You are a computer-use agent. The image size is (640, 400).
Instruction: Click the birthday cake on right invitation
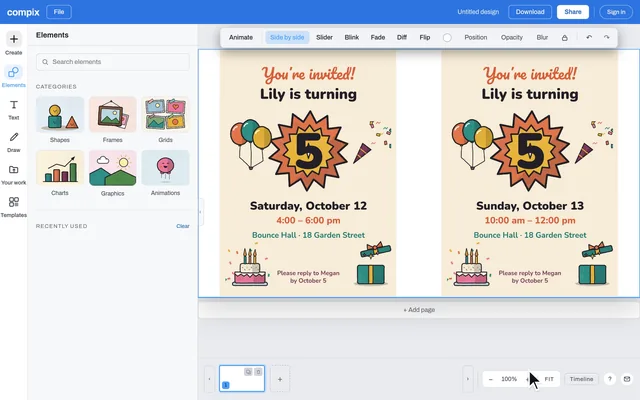[471, 267]
